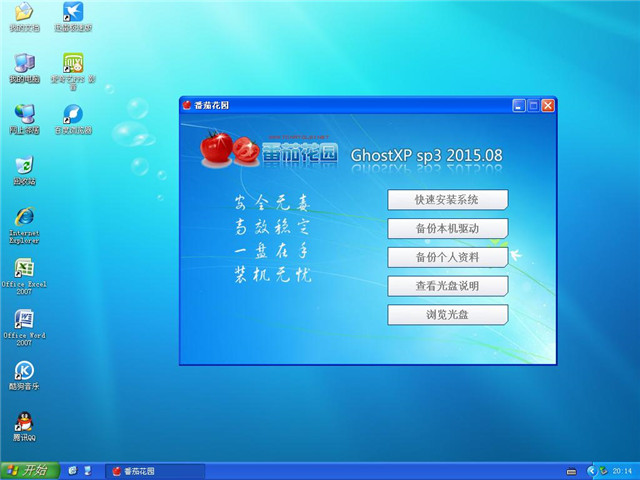Close the 番茄花园 window
640x480 pixels.
(547, 106)
